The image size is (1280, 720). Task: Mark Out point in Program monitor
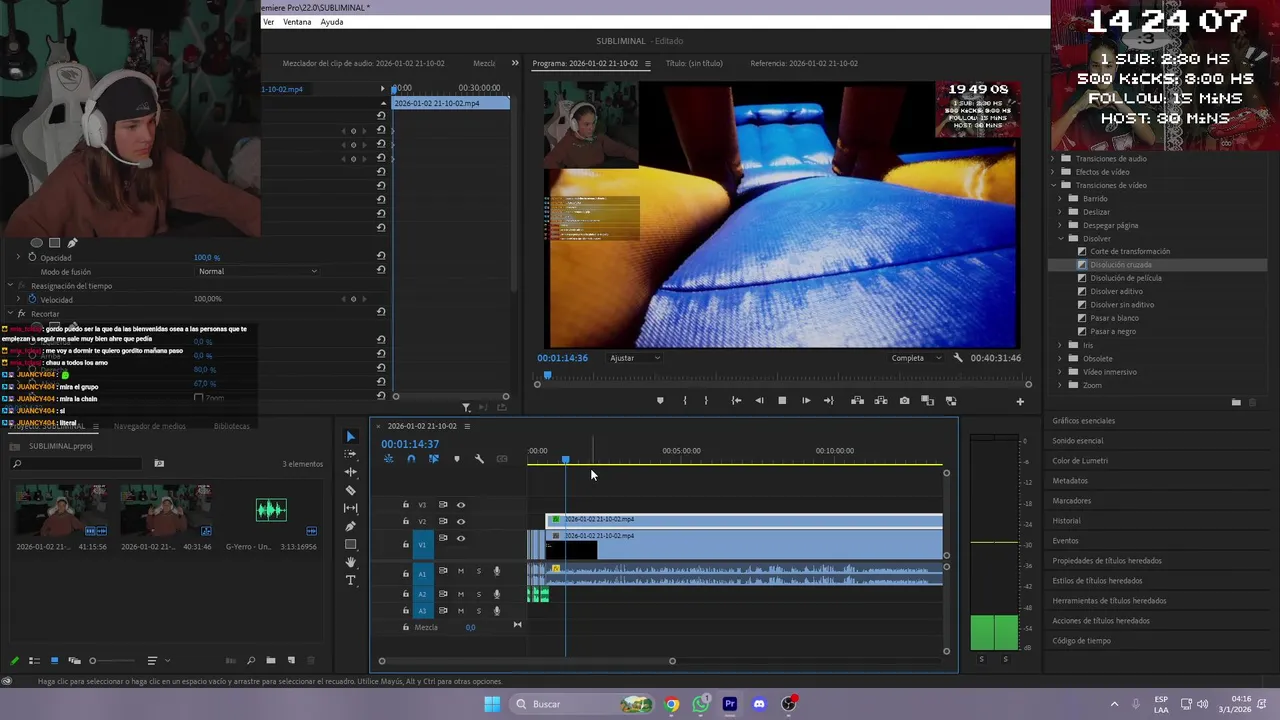[x=706, y=401]
